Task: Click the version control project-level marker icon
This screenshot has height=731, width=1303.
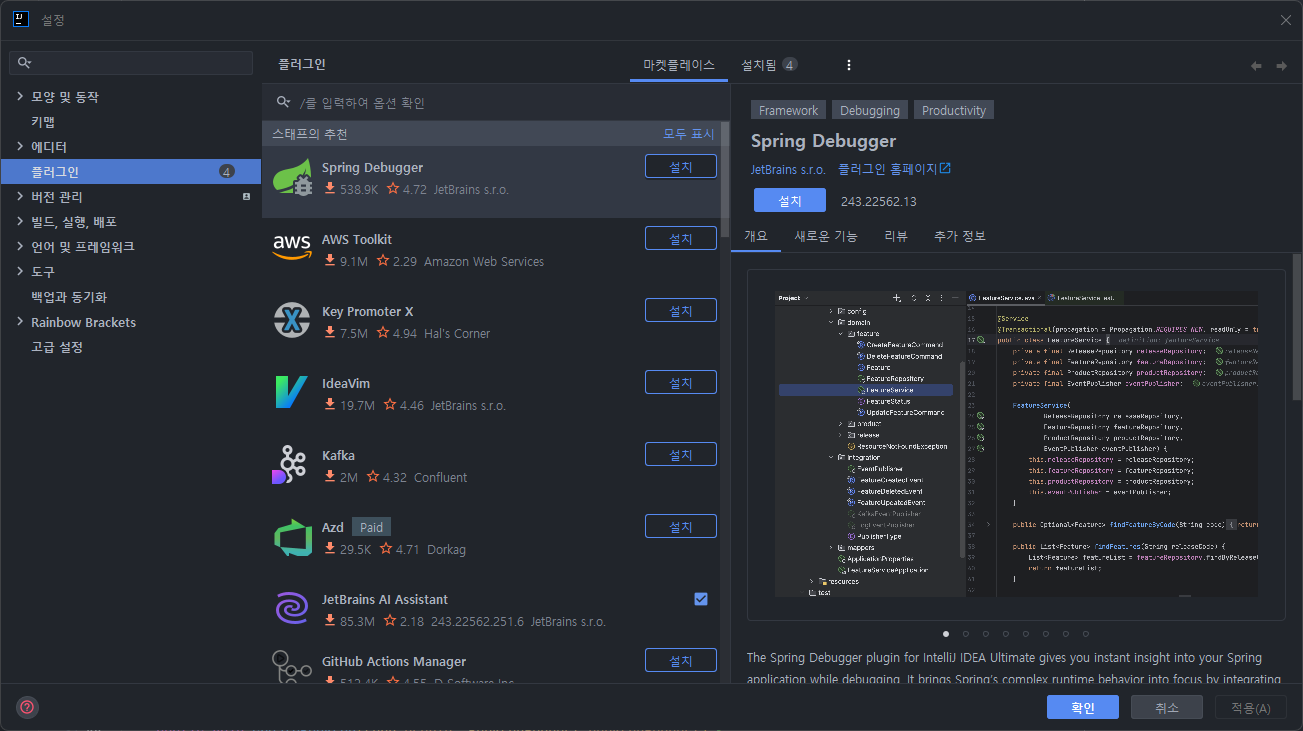Action: [x=246, y=197]
